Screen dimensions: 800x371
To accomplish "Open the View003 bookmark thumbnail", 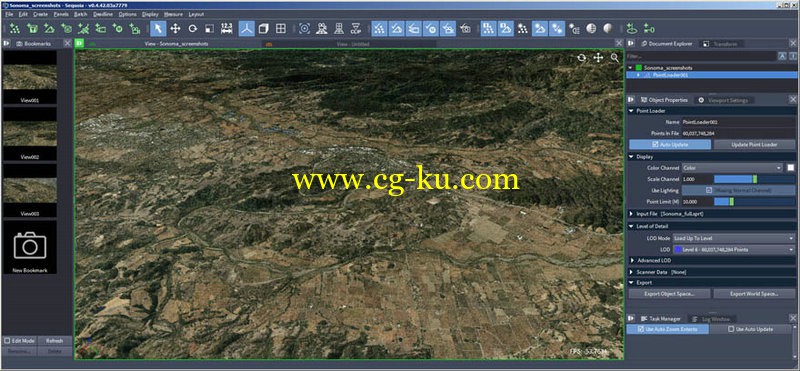I will (30, 190).
